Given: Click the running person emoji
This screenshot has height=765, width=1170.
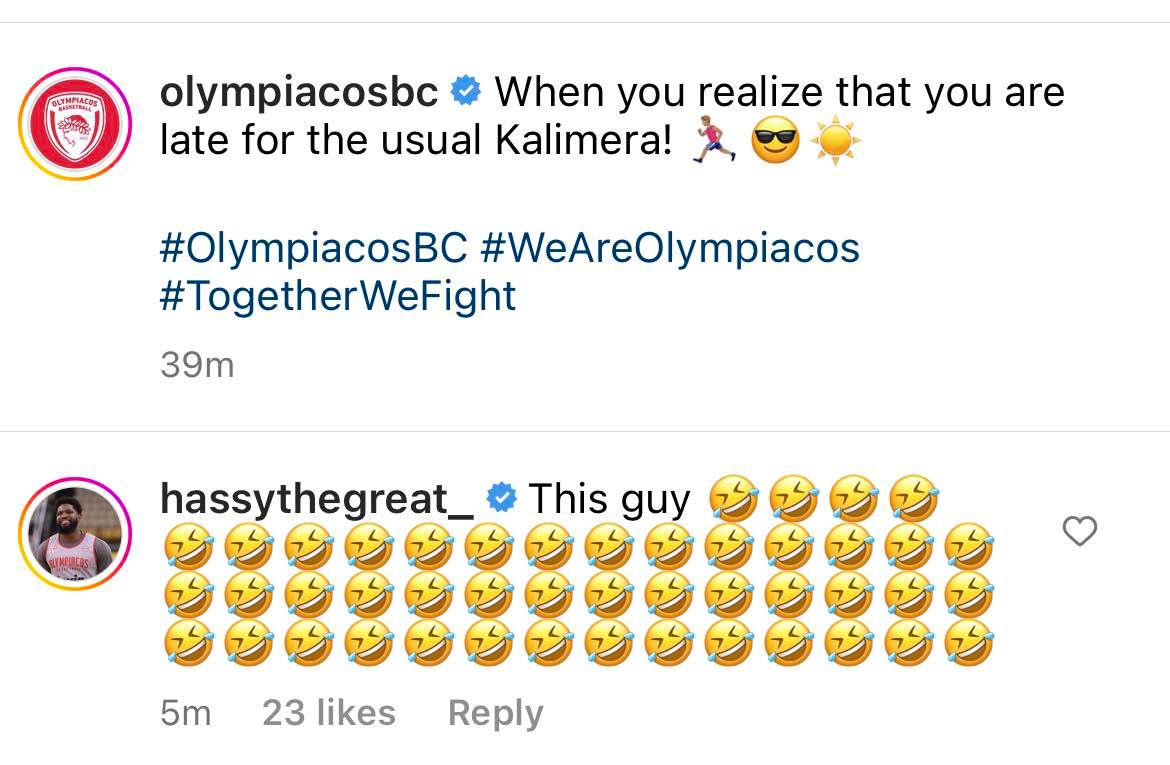Looking at the screenshot, I should coord(715,143).
